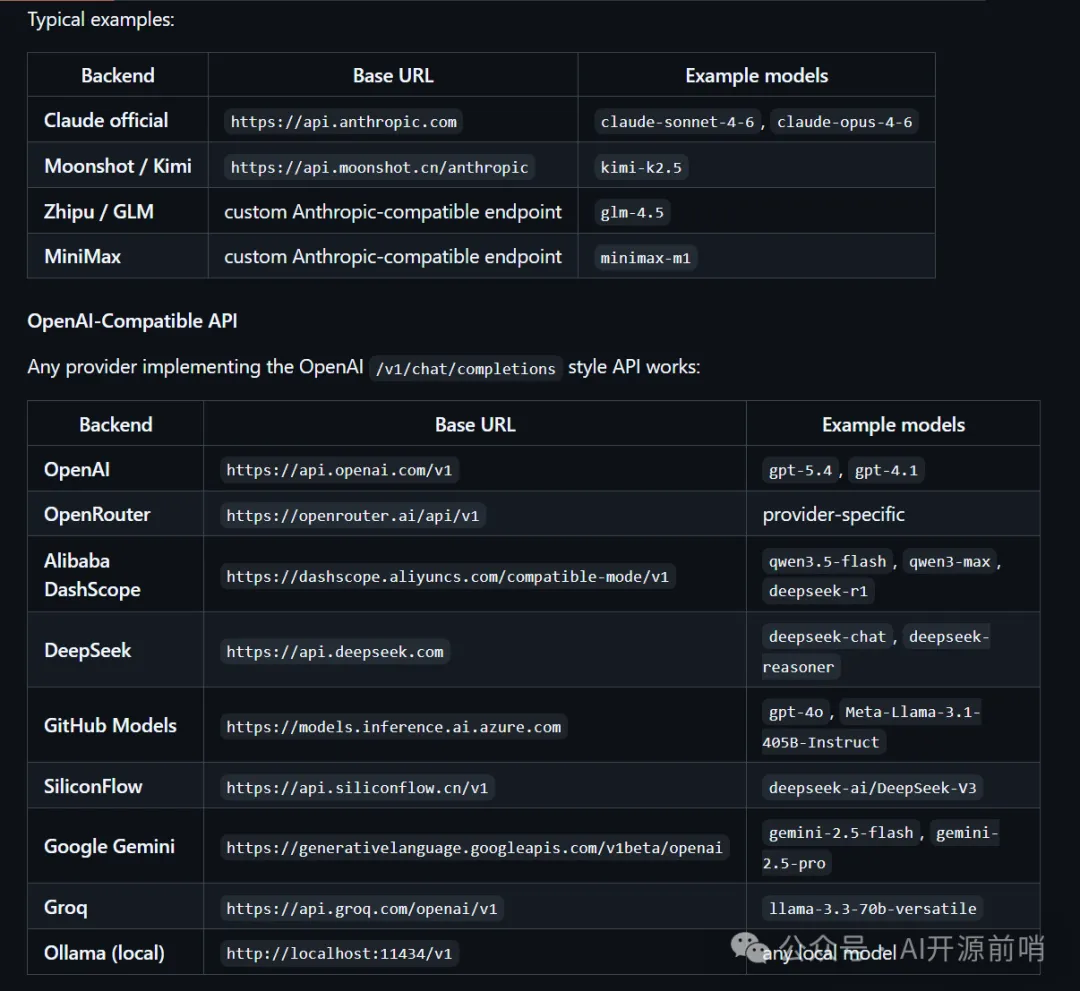
Task: Select the deepseek-chat model code
Action: click(x=827, y=637)
